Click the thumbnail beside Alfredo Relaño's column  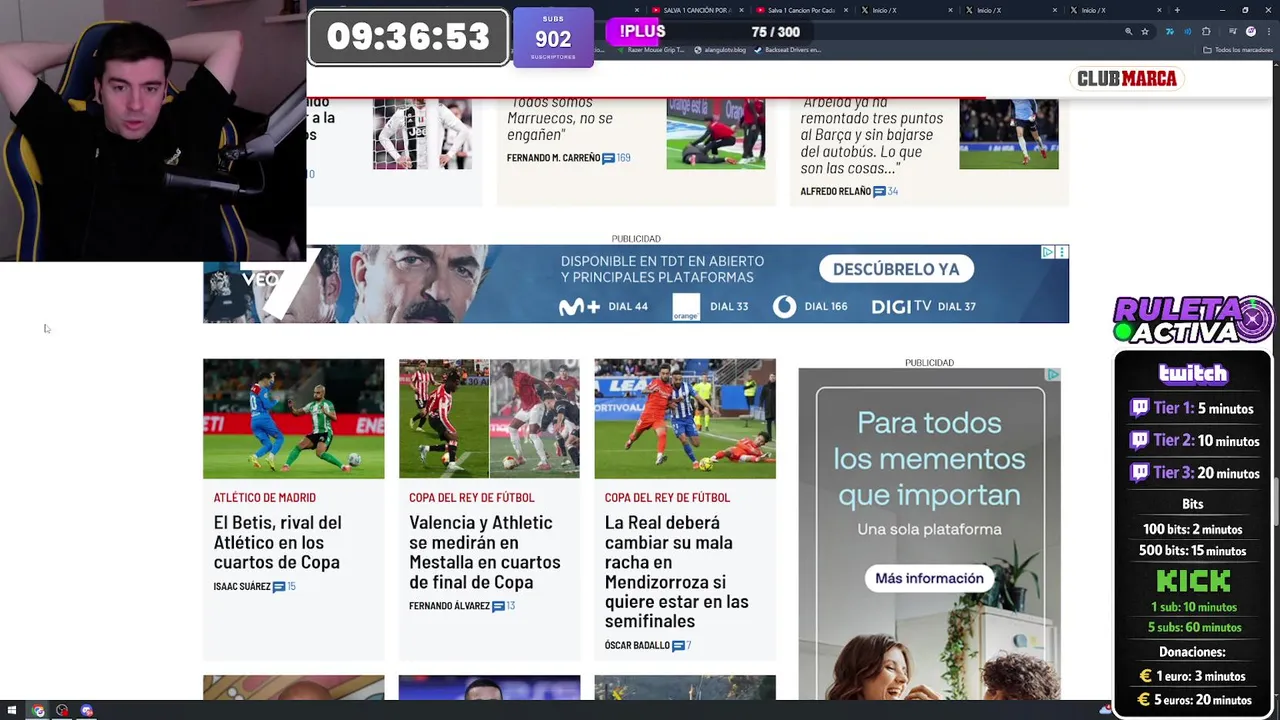coord(1009,134)
